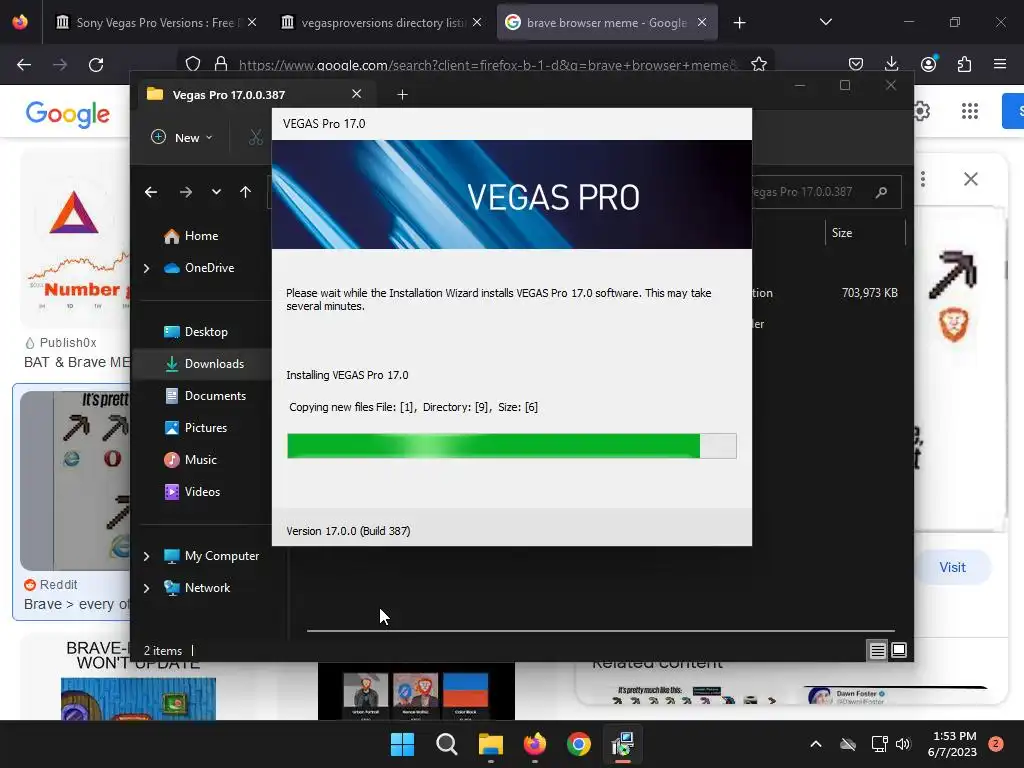1024x768 pixels.
Task: Click the Firefox address bar URL
Action: click(487, 65)
